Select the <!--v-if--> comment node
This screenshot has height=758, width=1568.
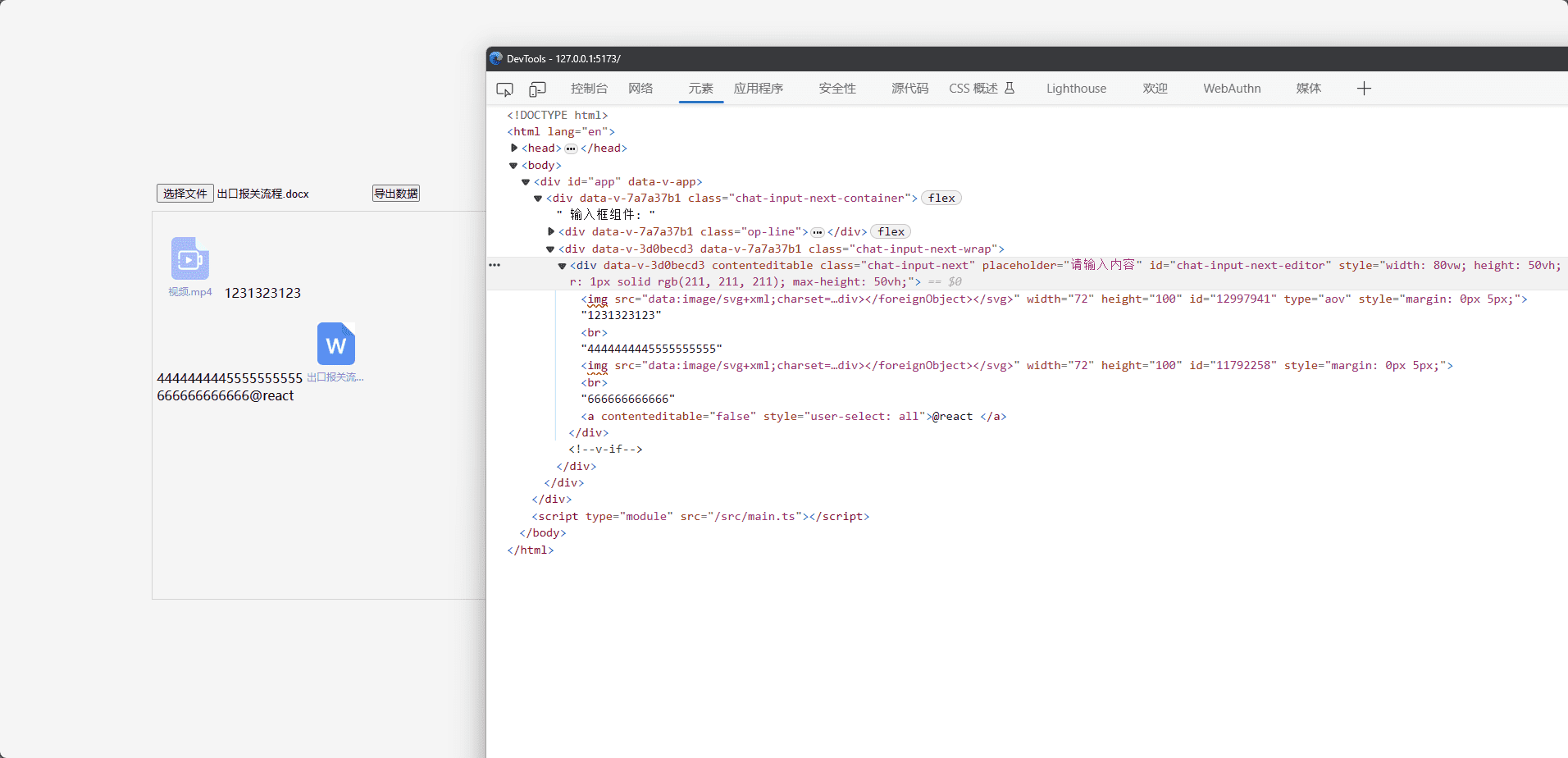point(605,449)
